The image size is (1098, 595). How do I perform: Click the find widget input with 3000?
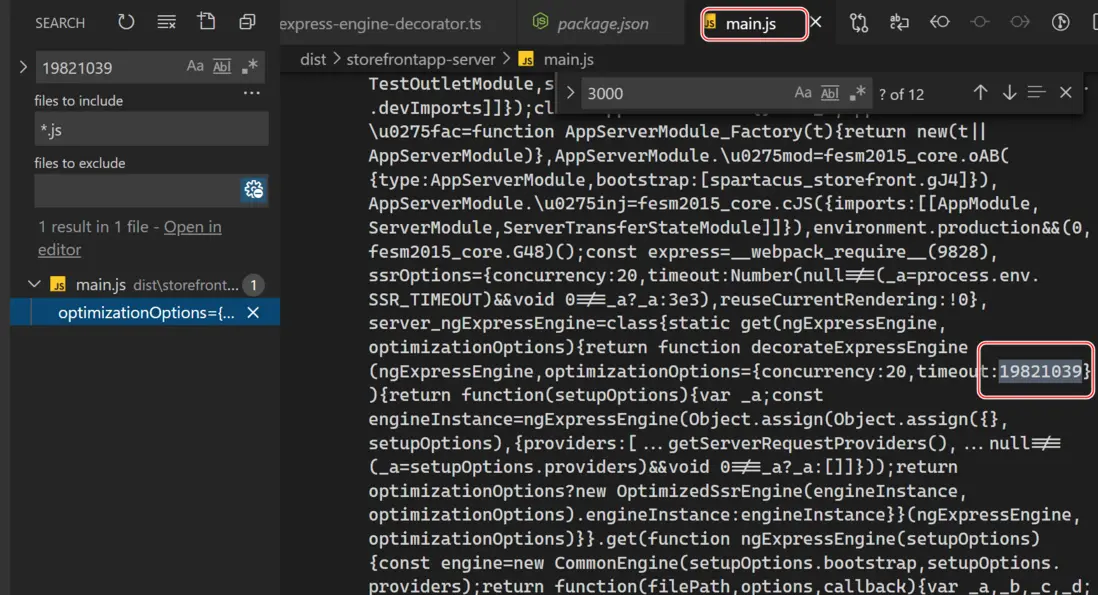(x=686, y=93)
